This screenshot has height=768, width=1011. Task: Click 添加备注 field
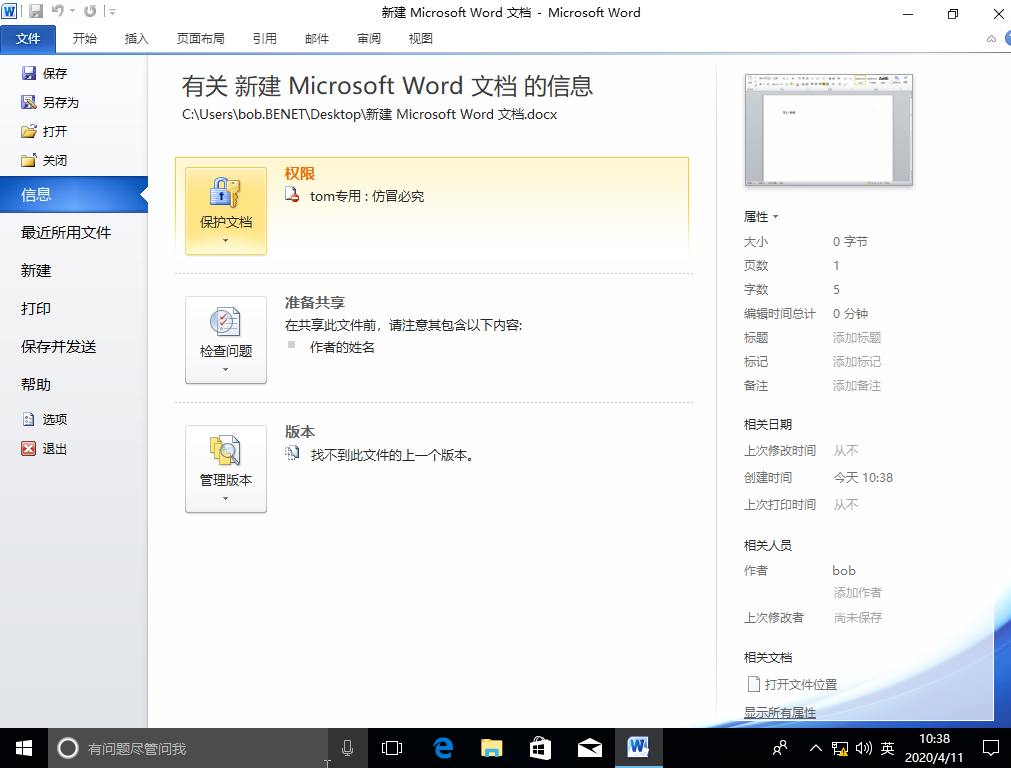tap(856, 386)
